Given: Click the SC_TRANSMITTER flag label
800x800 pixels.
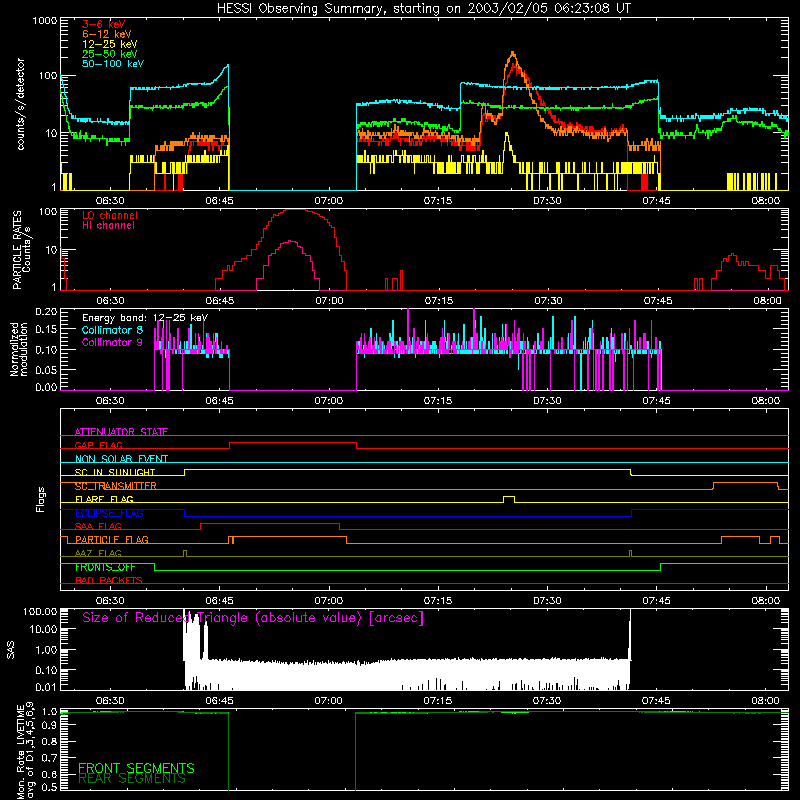Looking at the screenshot, I should 116,486.
